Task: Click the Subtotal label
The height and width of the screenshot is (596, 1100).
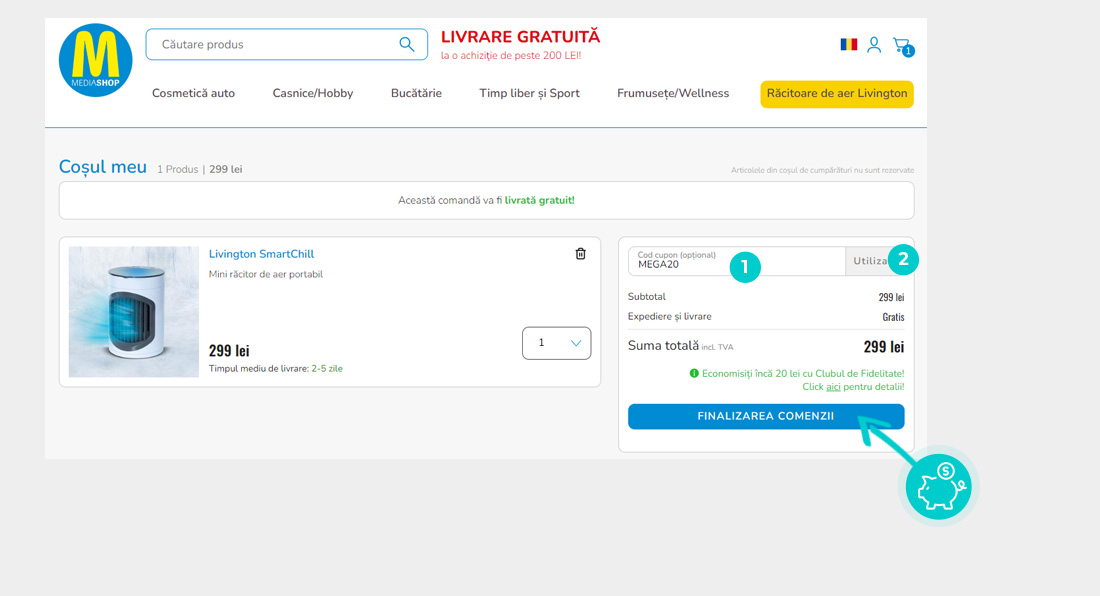Action: pos(647,297)
